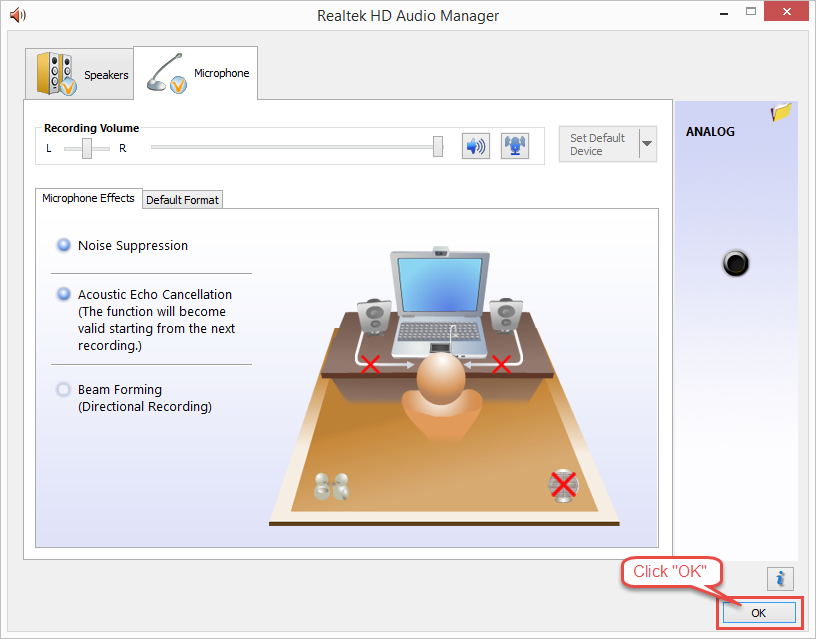This screenshot has width=816, height=639.
Task: Click the L/R balance slider thumb
Action: pos(87,148)
